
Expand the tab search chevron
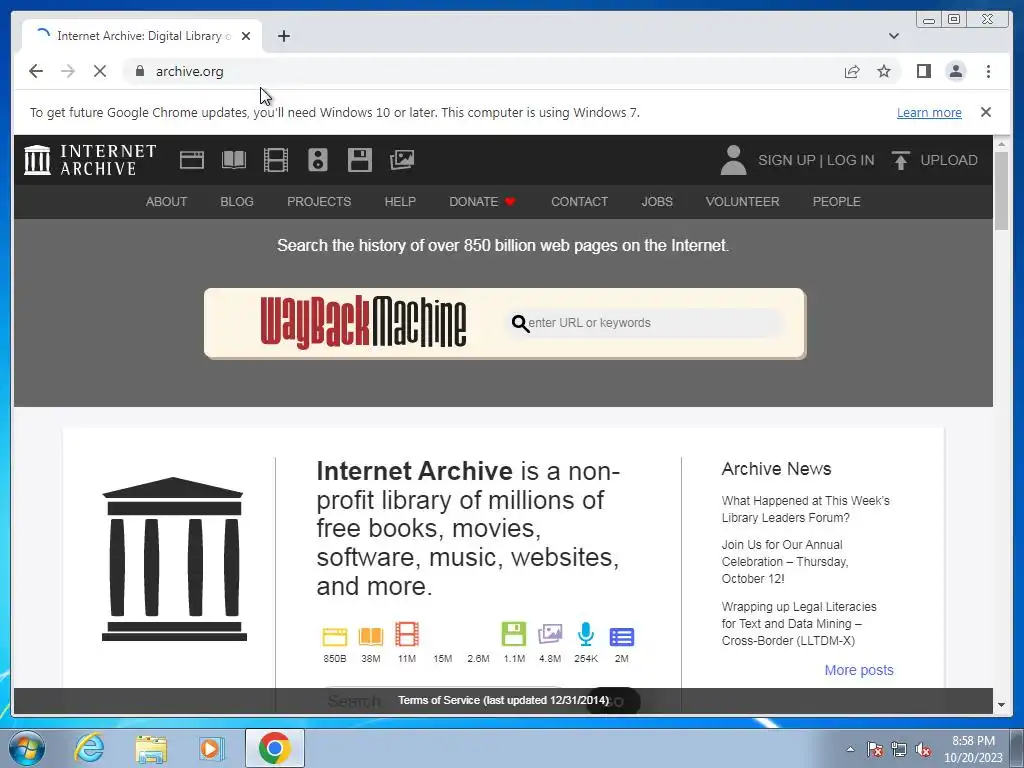[x=894, y=36]
